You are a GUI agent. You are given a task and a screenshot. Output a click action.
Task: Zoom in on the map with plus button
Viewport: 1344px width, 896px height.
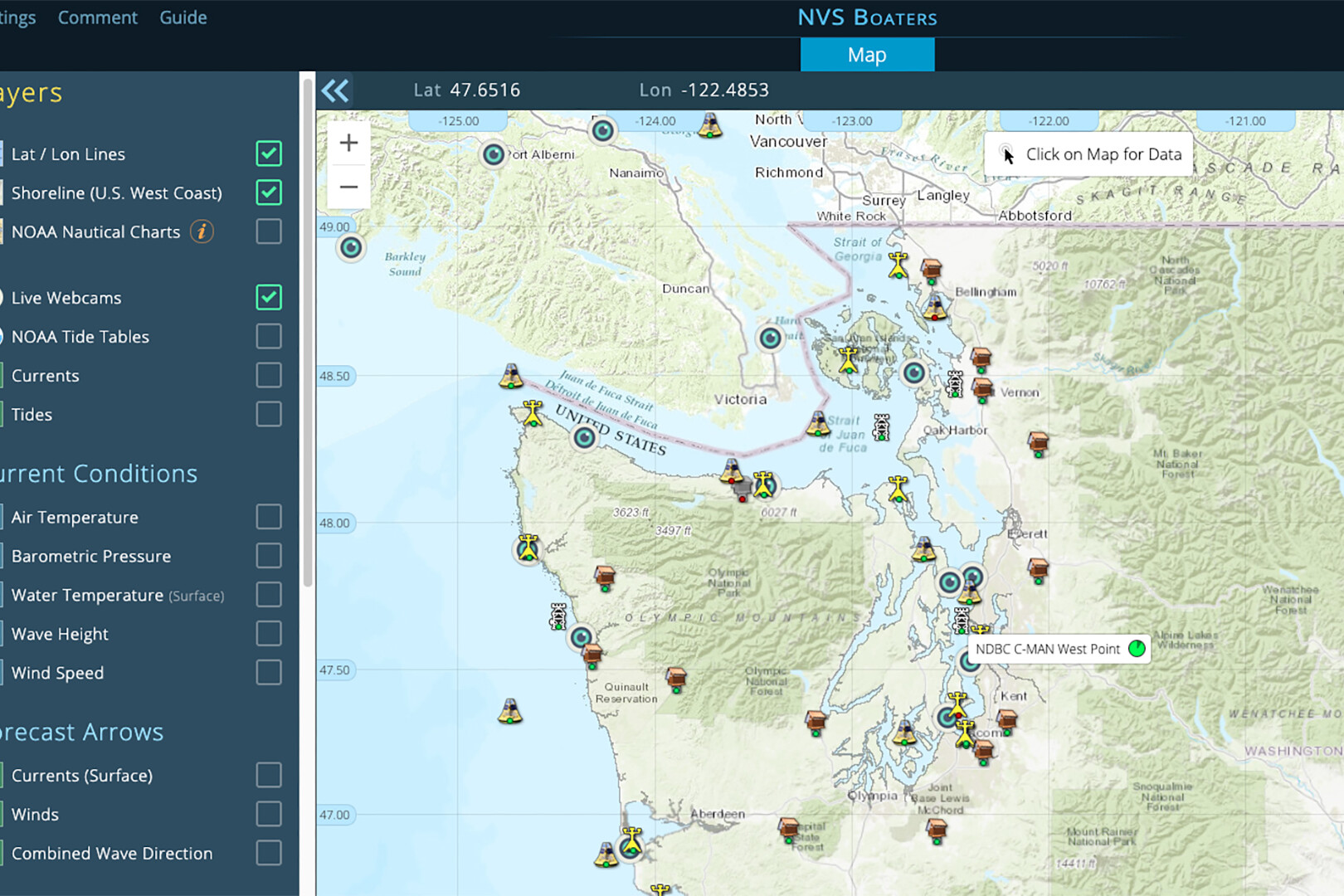tap(349, 143)
